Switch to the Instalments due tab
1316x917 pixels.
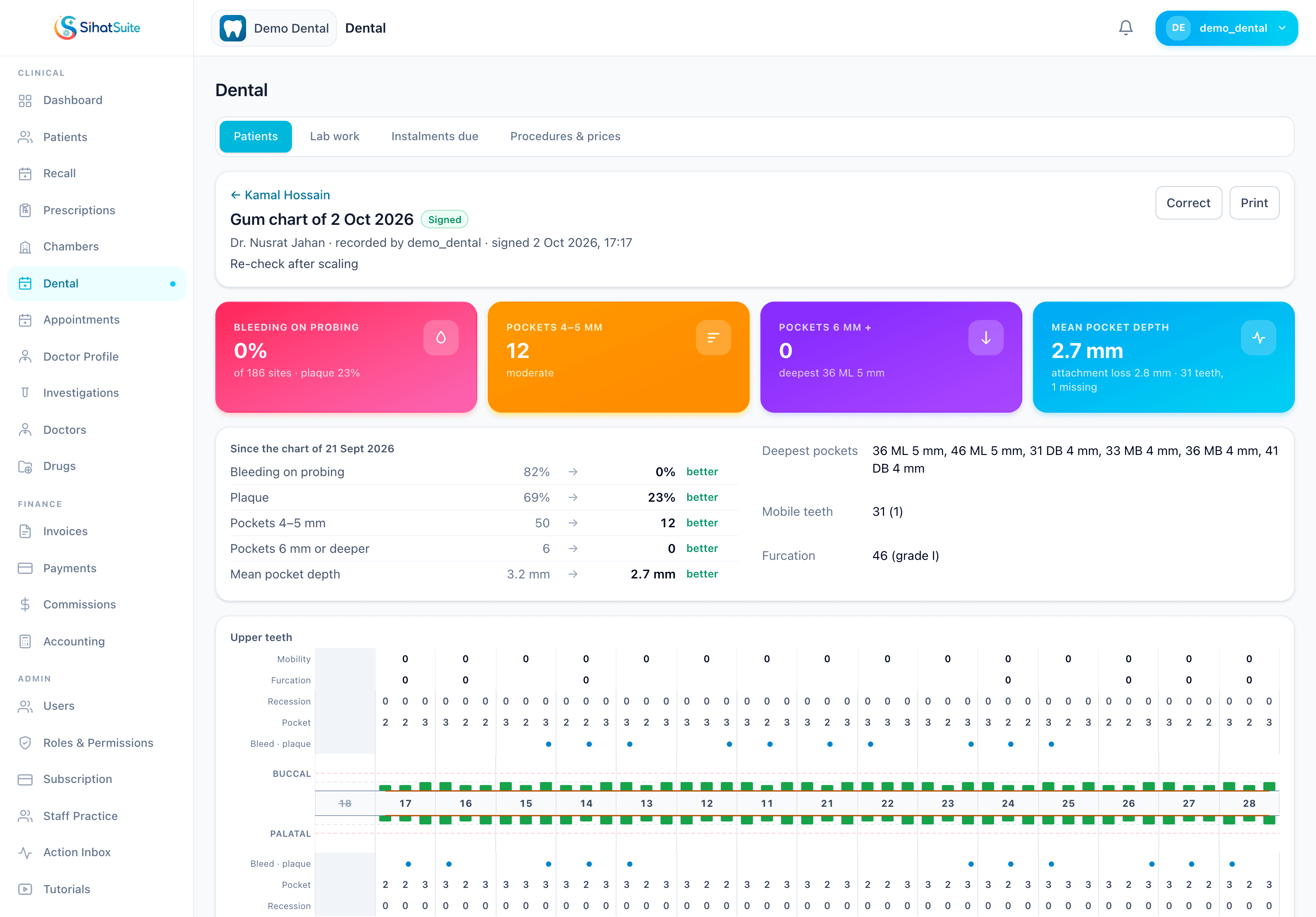click(434, 136)
